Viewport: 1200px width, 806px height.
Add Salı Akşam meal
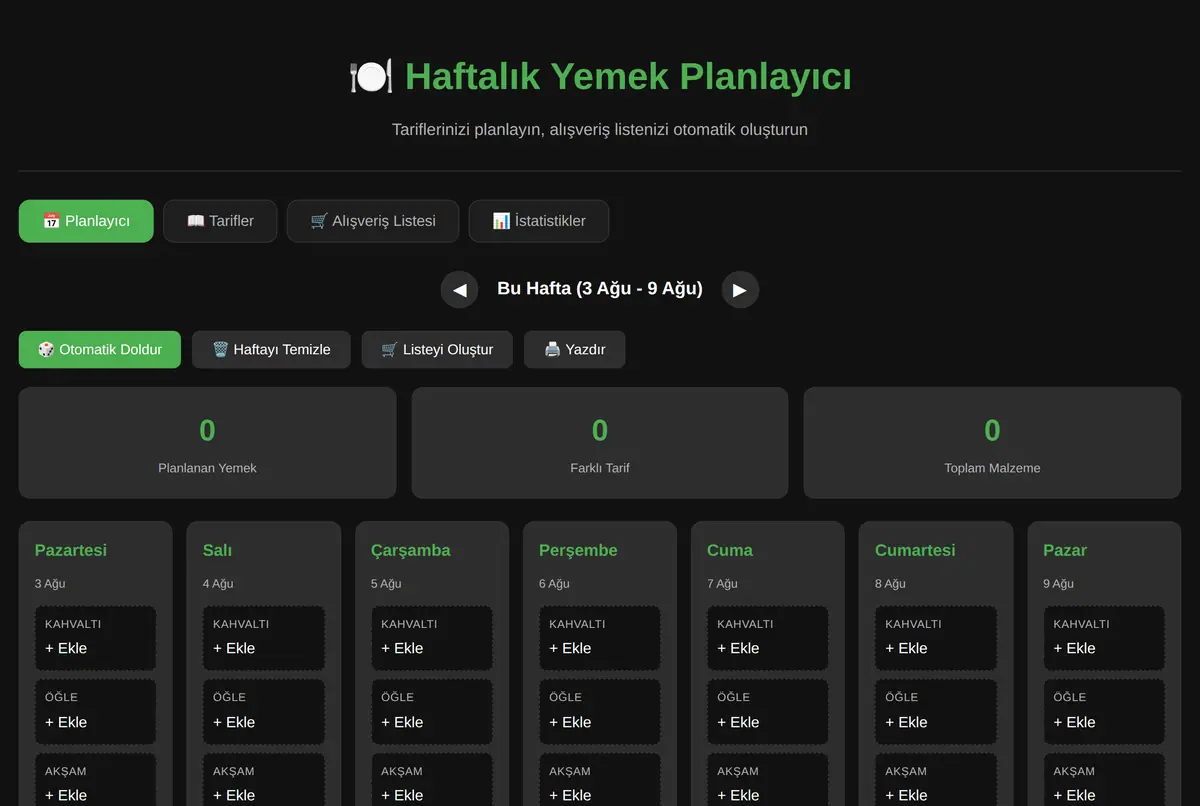coord(263,782)
